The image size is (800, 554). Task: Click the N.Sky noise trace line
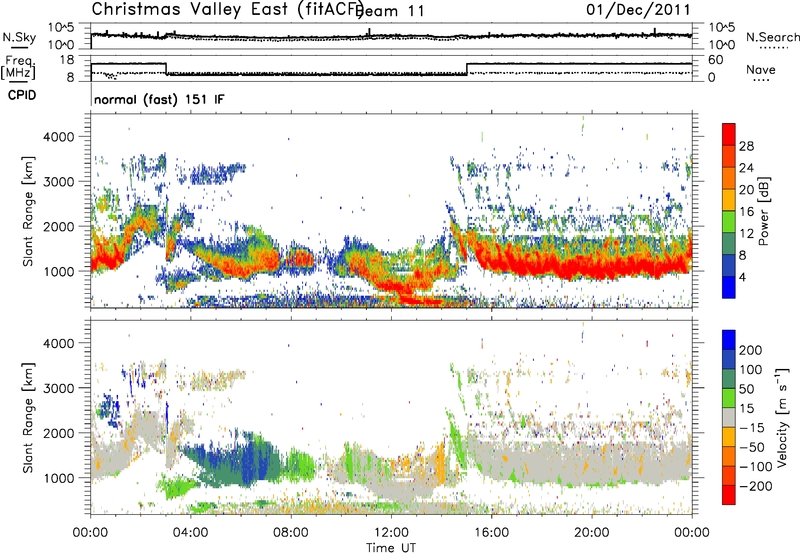[x=391, y=36]
